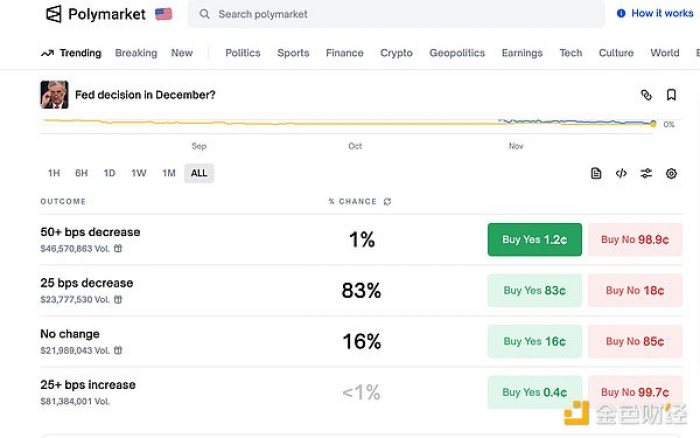Open the chart sliders filter icon

pyautogui.click(x=646, y=173)
